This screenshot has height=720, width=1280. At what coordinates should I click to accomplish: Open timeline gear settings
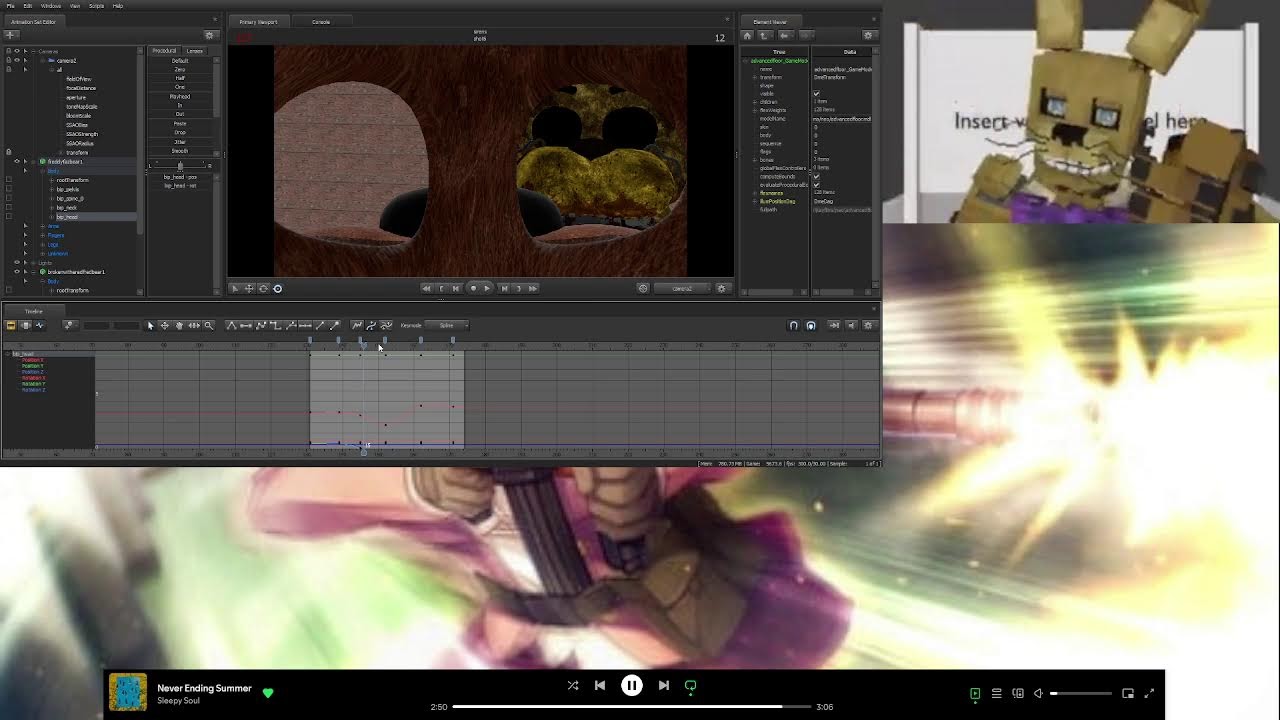(868, 325)
